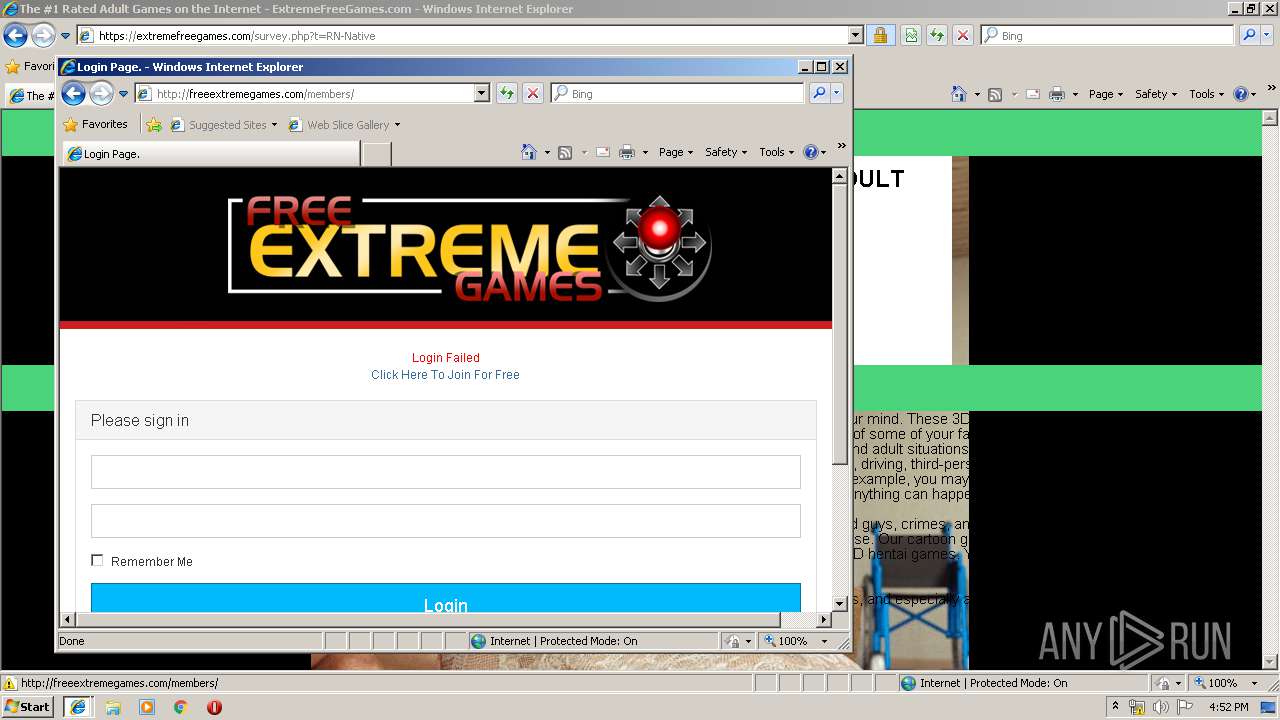Open Windows Explorer folder on the taskbar
The image size is (1280, 720).
click(113, 707)
